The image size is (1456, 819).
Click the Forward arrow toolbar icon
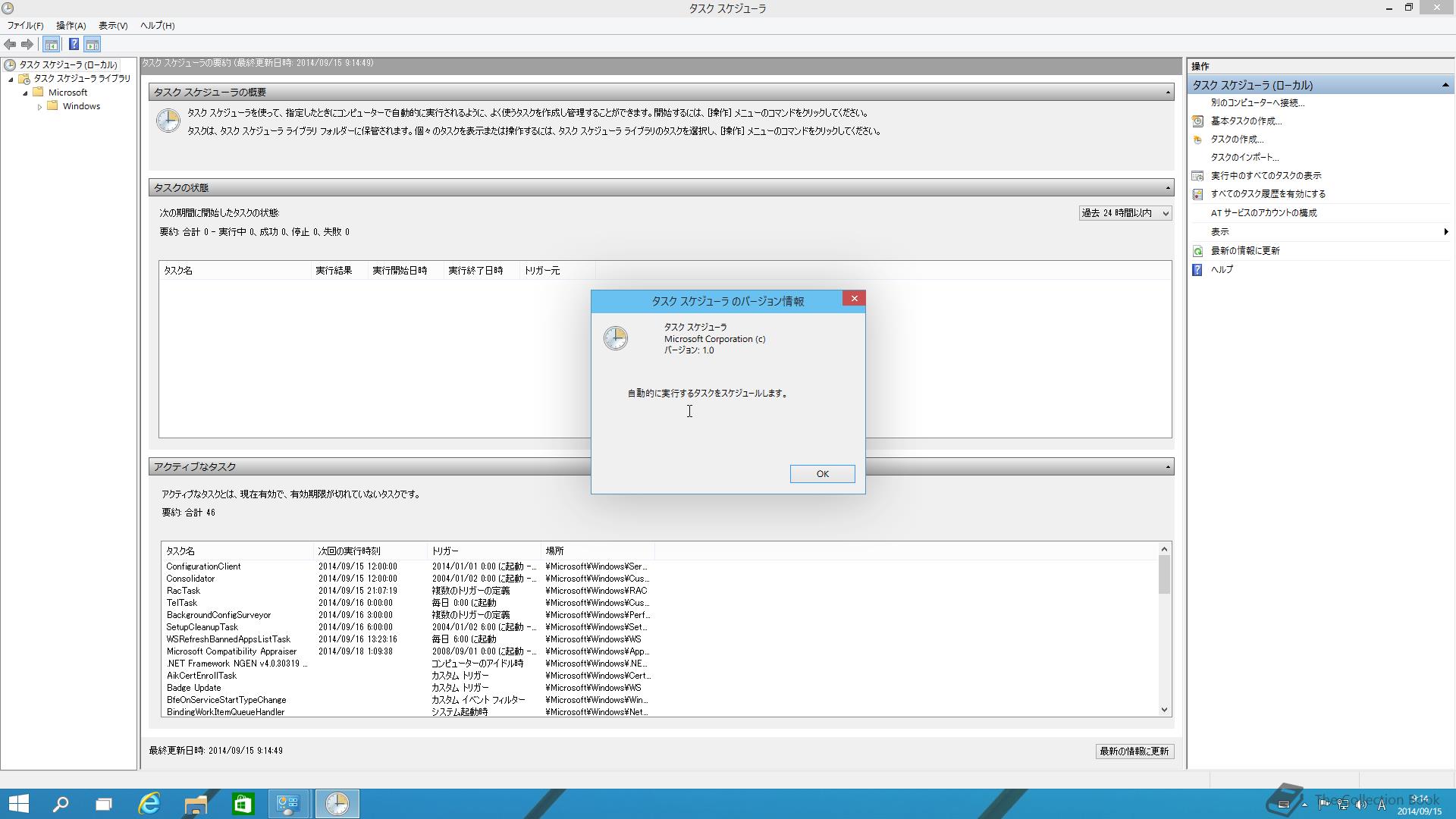(x=27, y=44)
